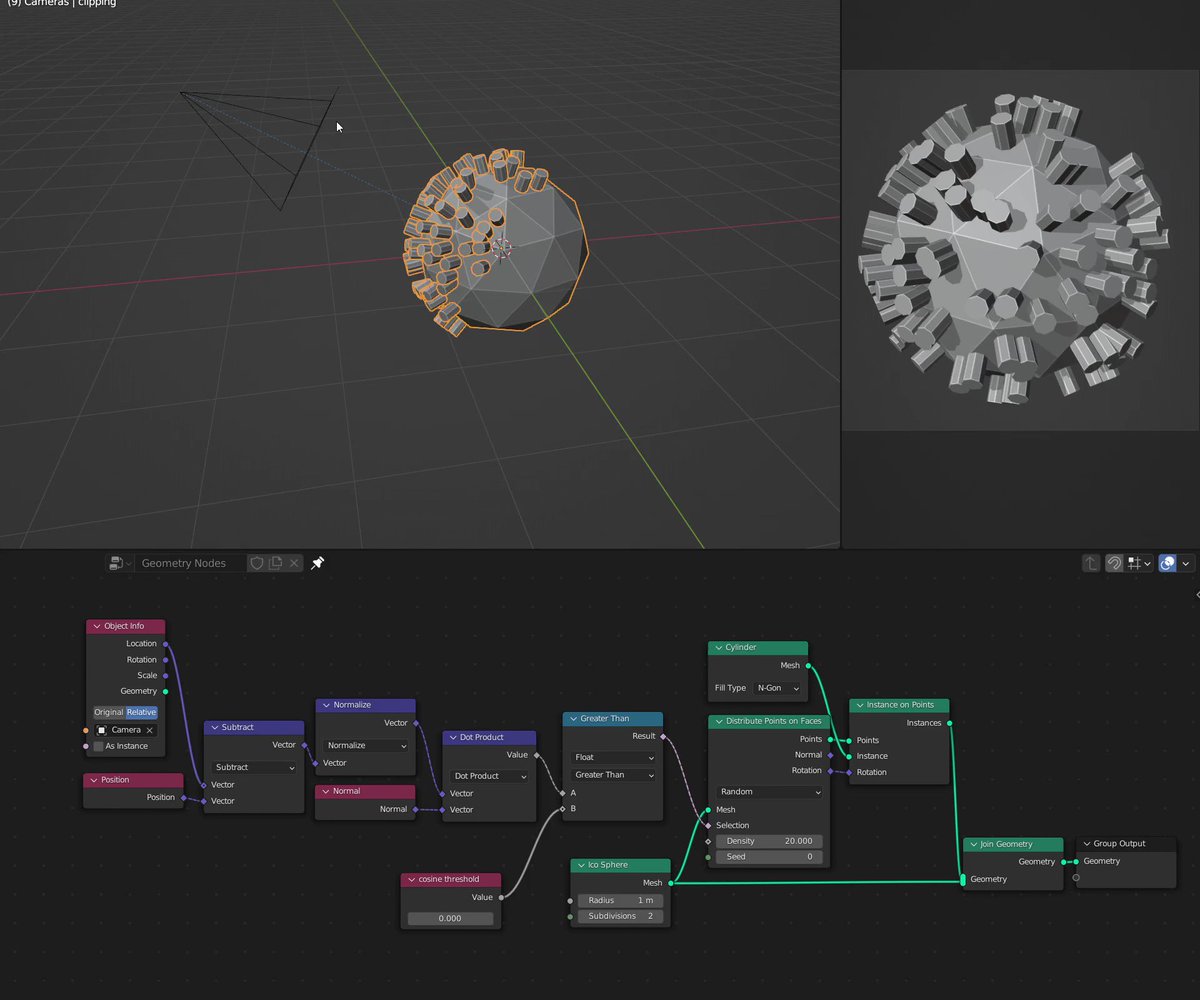
Task: Collapse the cosine threshold node
Action: 411,879
